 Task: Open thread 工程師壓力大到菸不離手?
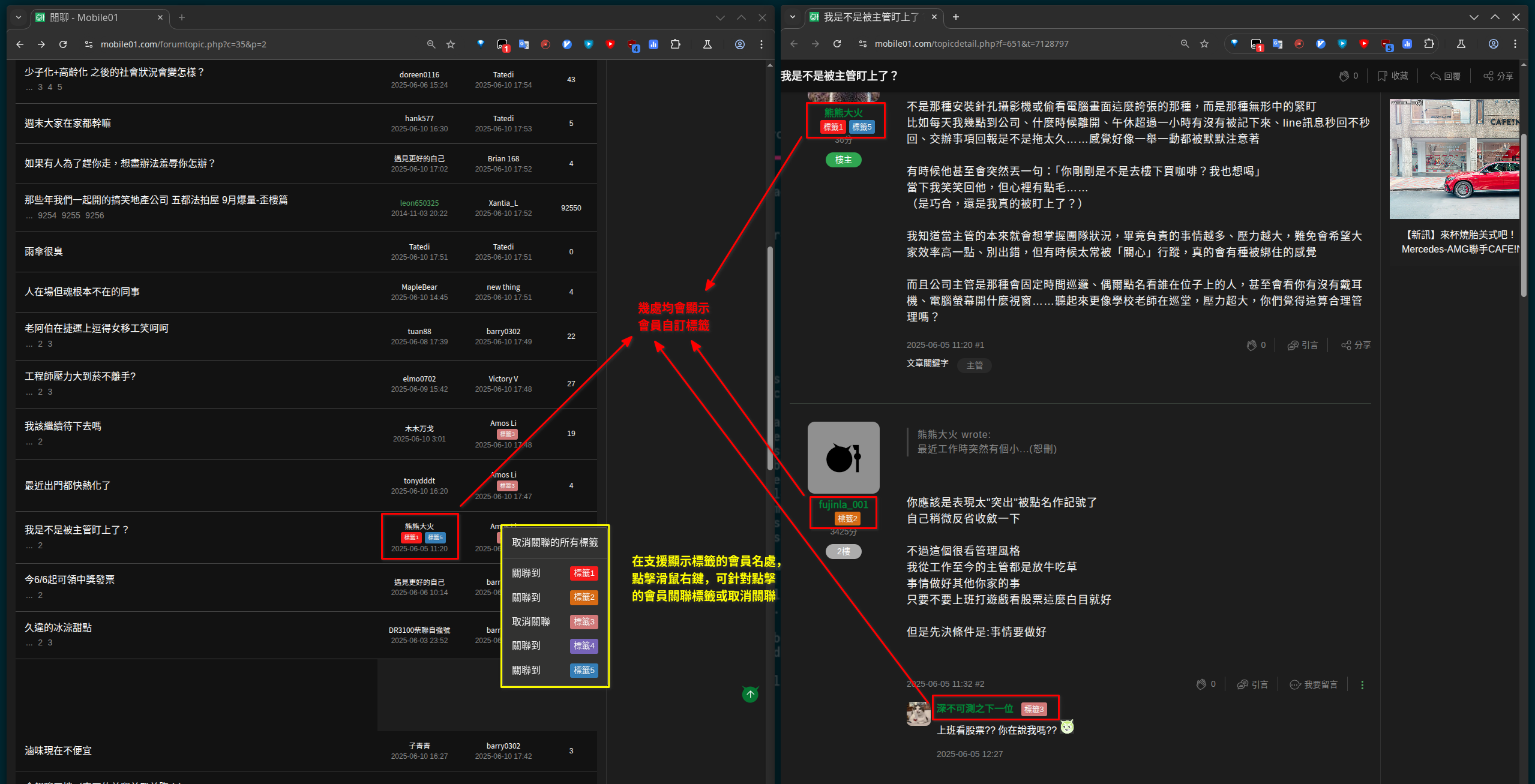click(80, 376)
